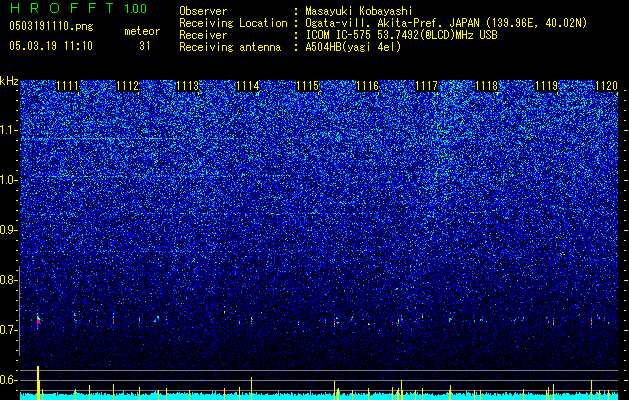This screenshot has width=629, height=400.
Task: Click the 1119 time marker
Action: [x=547, y=86]
